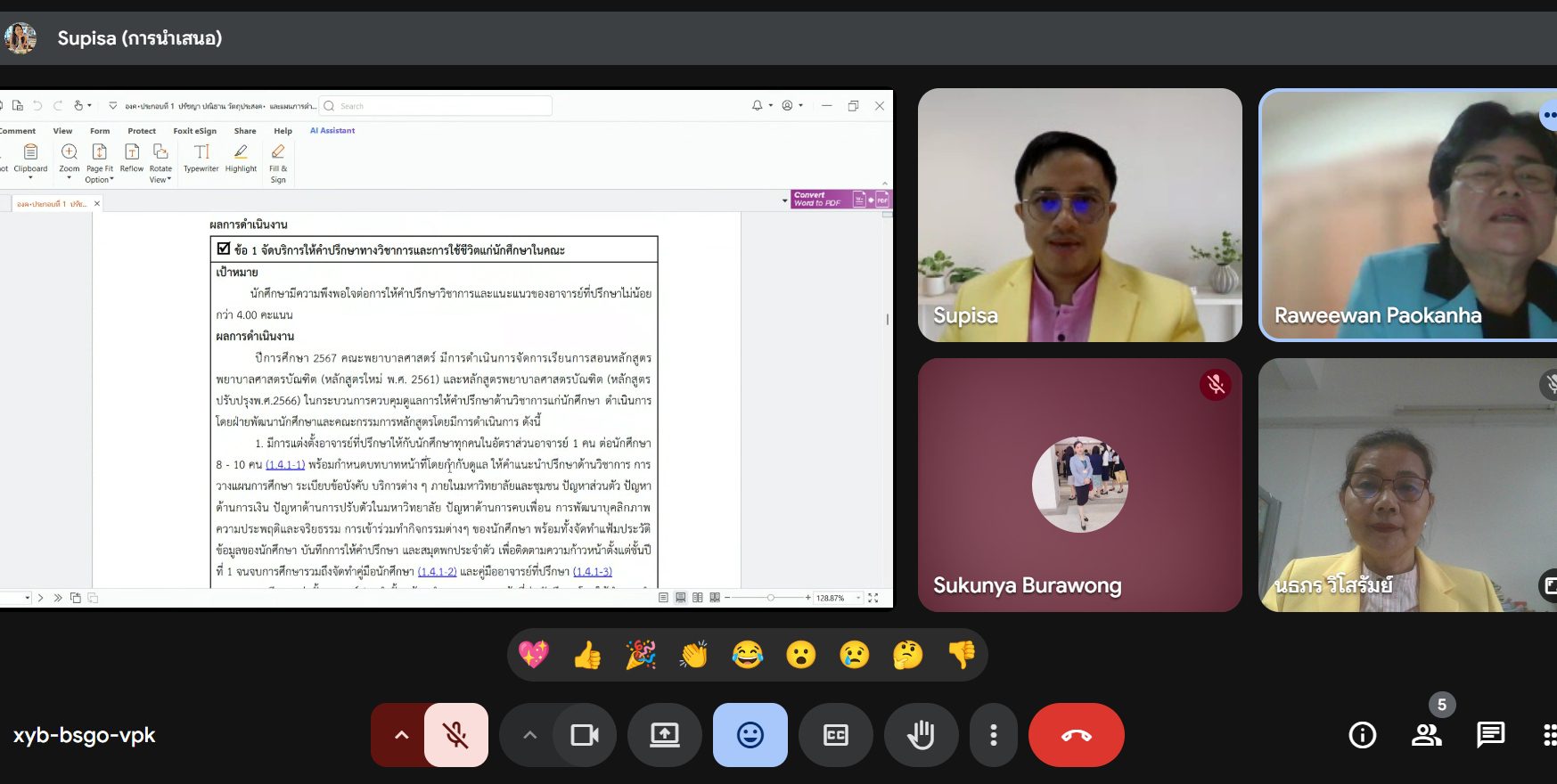Hide the emoji reactions bar
1557x784 pixels.
[x=750, y=735]
